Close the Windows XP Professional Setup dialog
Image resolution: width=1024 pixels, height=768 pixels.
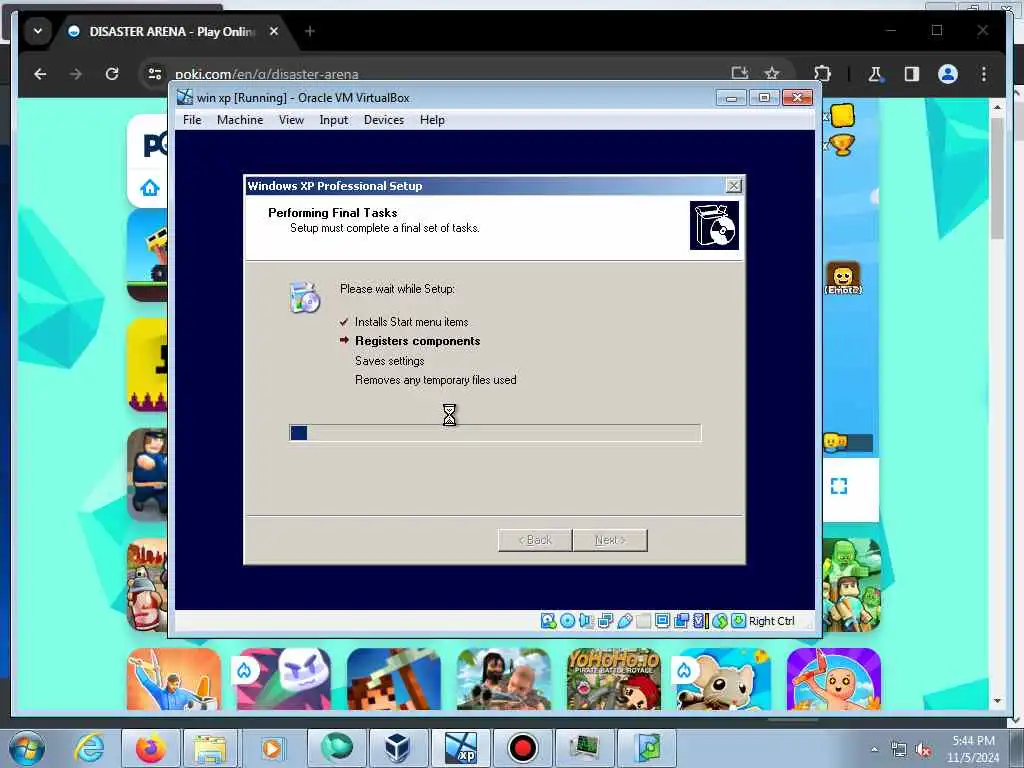click(x=733, y=186)
